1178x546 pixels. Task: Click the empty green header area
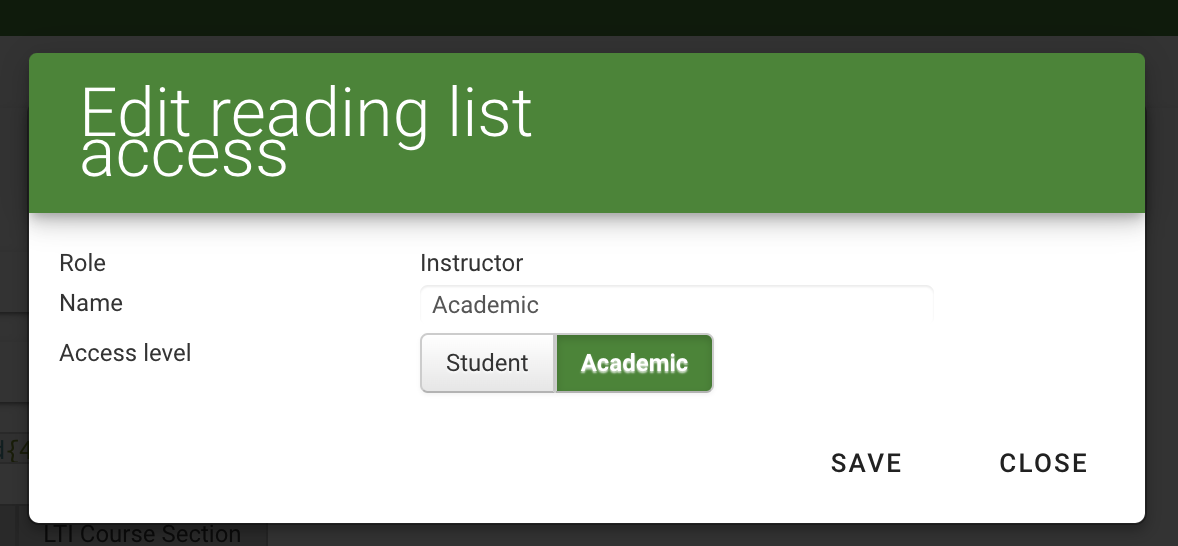840,133
